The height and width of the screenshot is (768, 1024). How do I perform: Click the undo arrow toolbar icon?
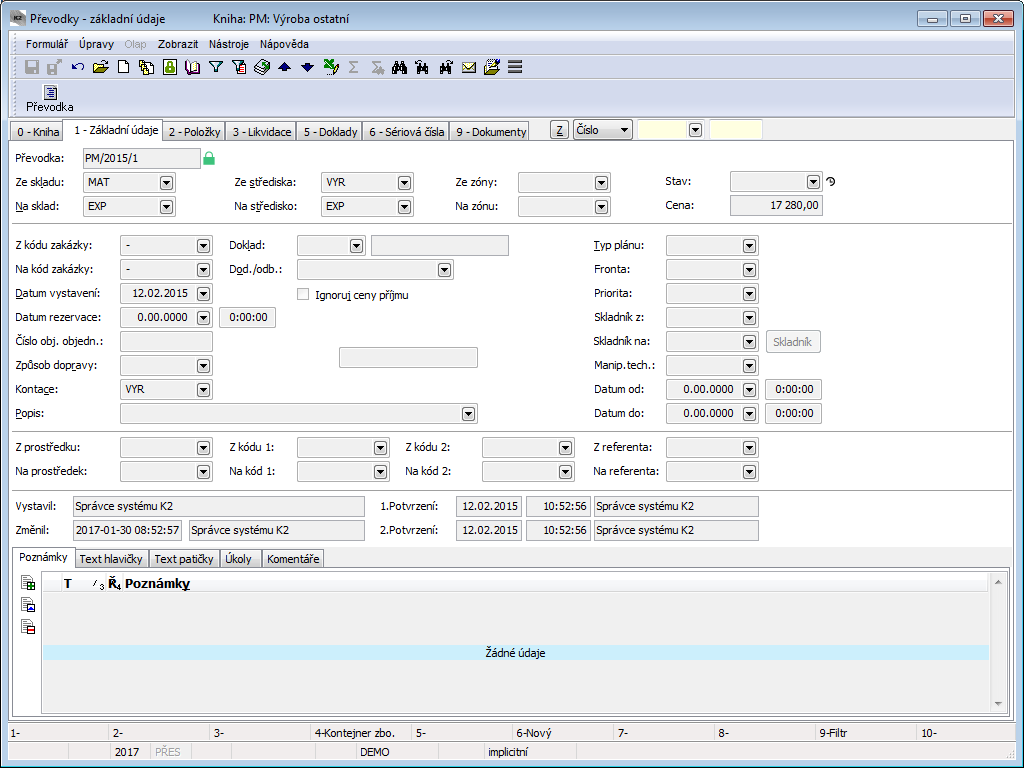(x=78, y=67)
